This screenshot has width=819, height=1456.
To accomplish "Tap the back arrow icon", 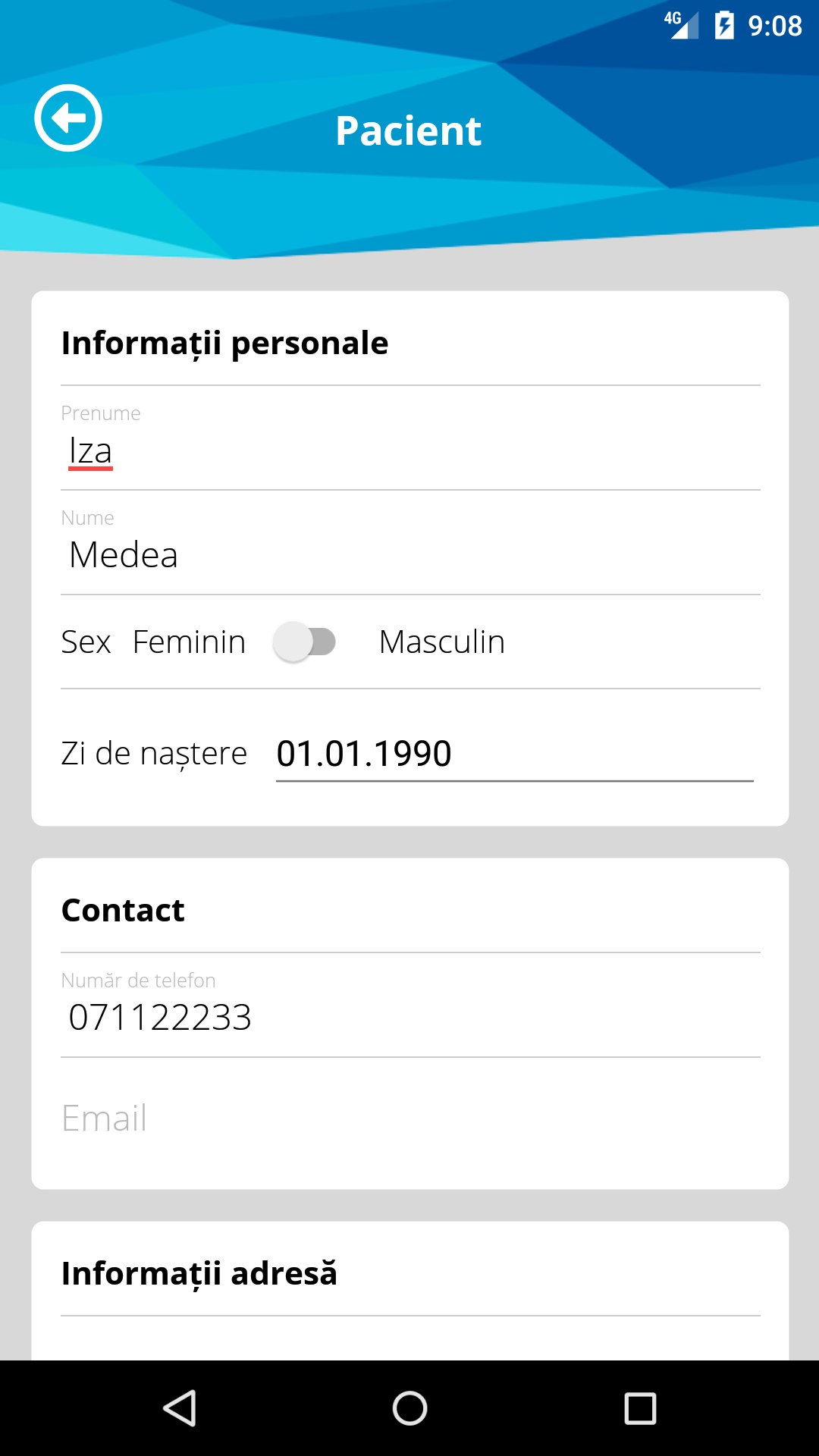I will click(68, 118).
